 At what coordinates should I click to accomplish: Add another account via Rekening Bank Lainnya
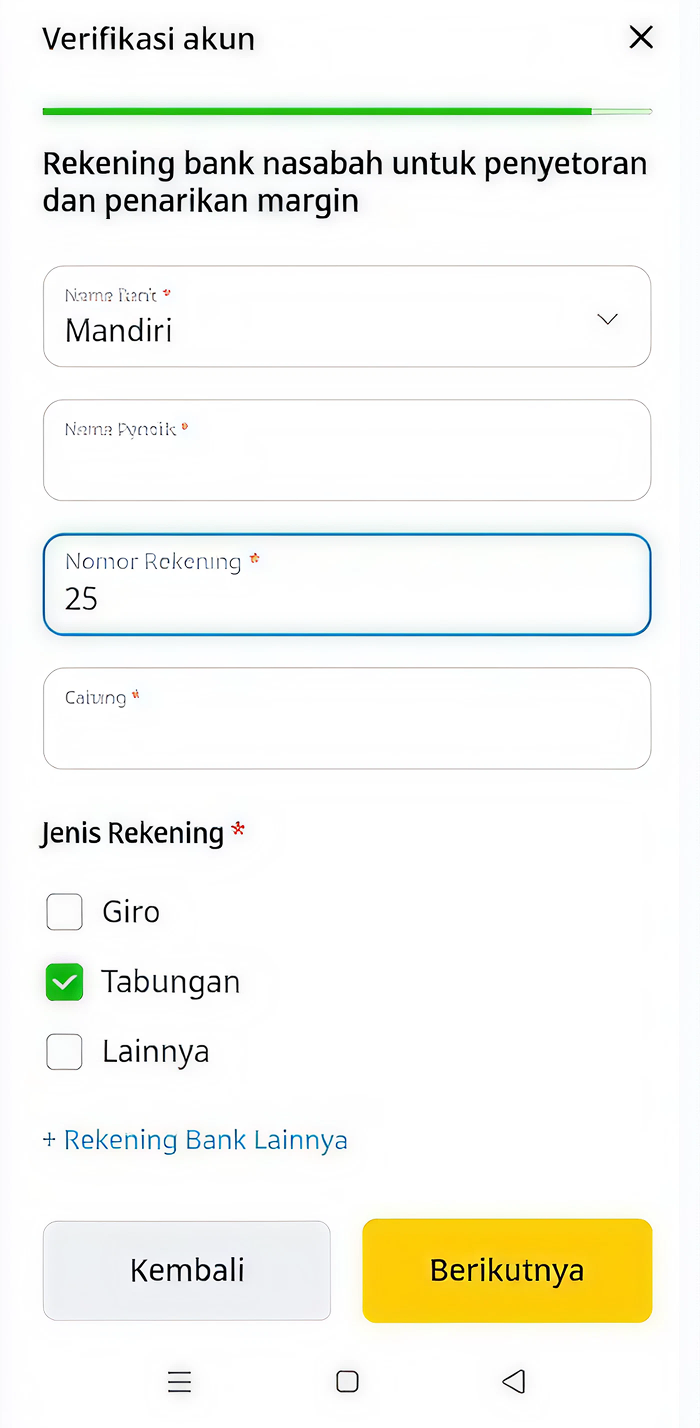(195, 1140)
